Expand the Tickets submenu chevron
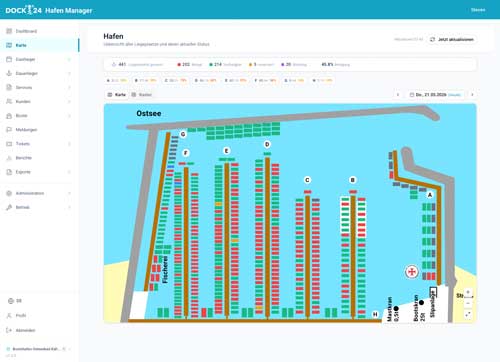This screenshot has width=500, height=362. 69,144
